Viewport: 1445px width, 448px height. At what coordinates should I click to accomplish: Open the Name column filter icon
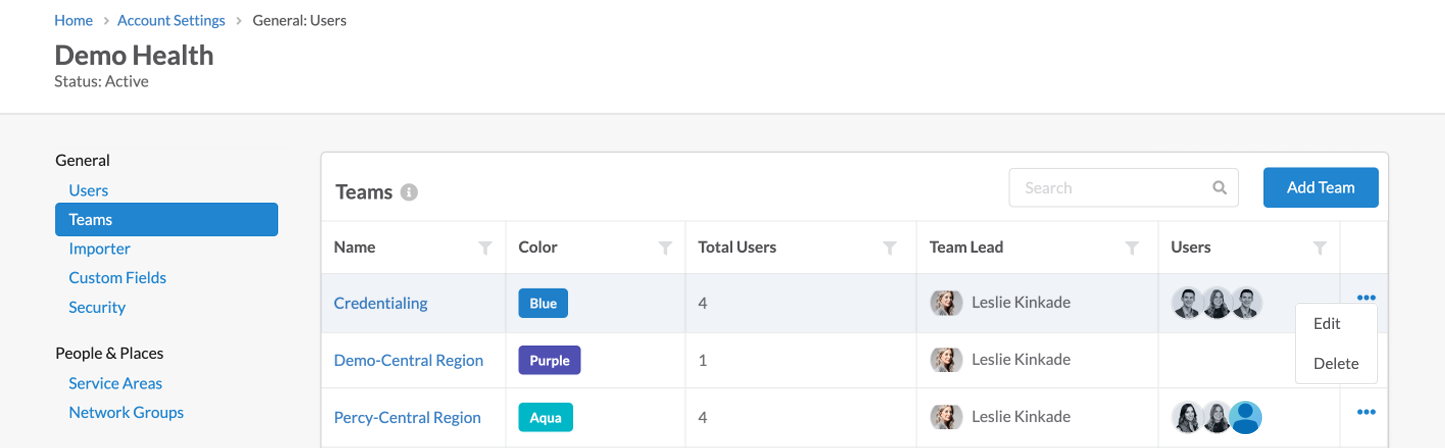(x=485, y=247)
